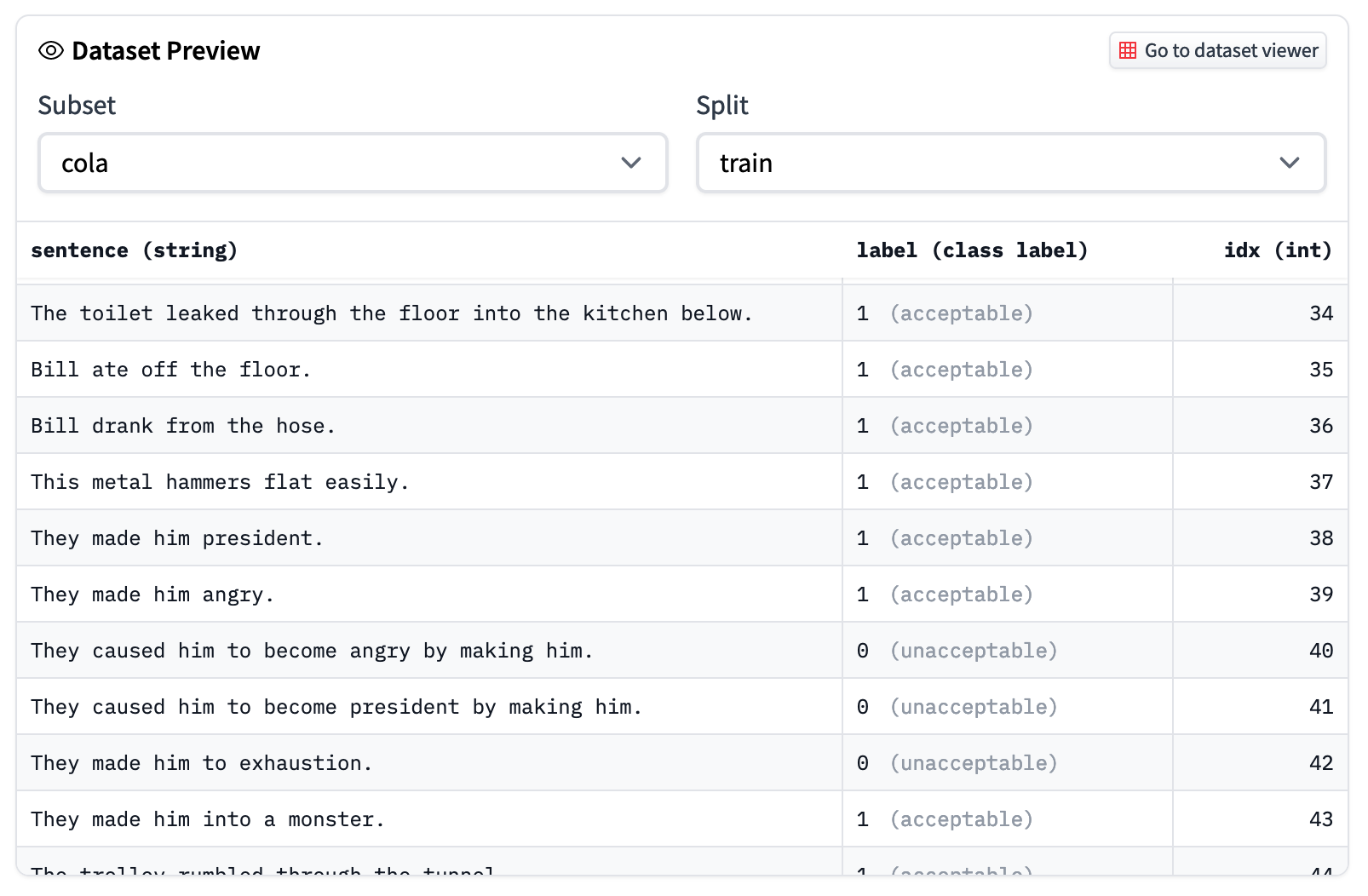Click the eye icon beside Dataset Preview
This screenshot has width=1368, height=896.
(51, 51)
